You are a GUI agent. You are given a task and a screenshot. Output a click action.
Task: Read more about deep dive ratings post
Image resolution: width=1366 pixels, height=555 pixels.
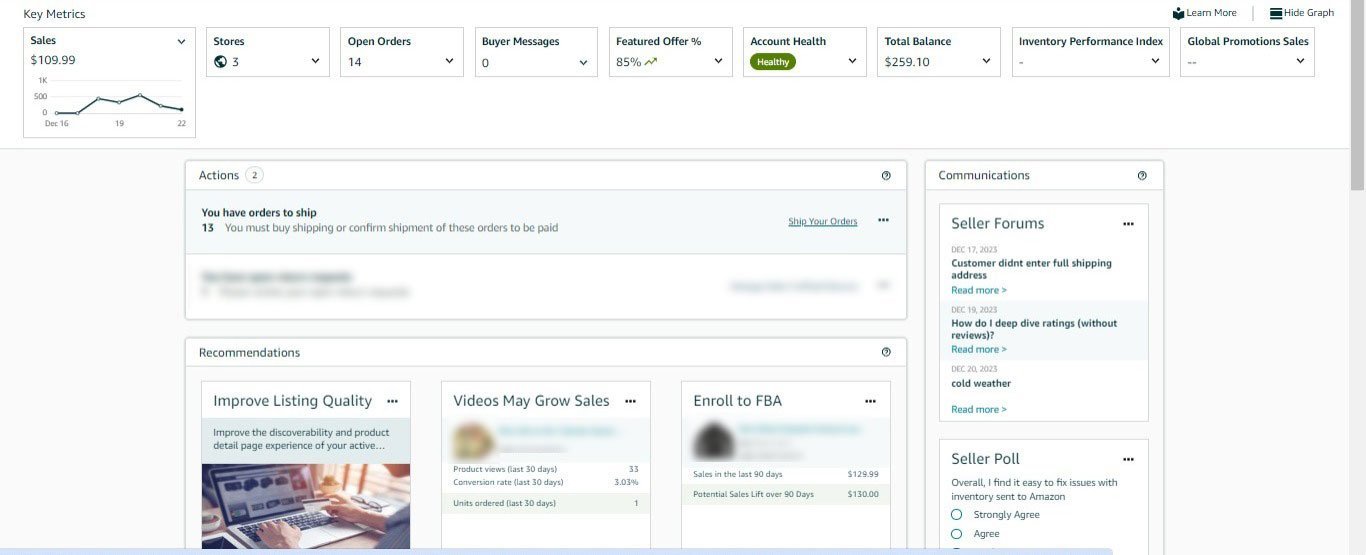coord(978,349)
